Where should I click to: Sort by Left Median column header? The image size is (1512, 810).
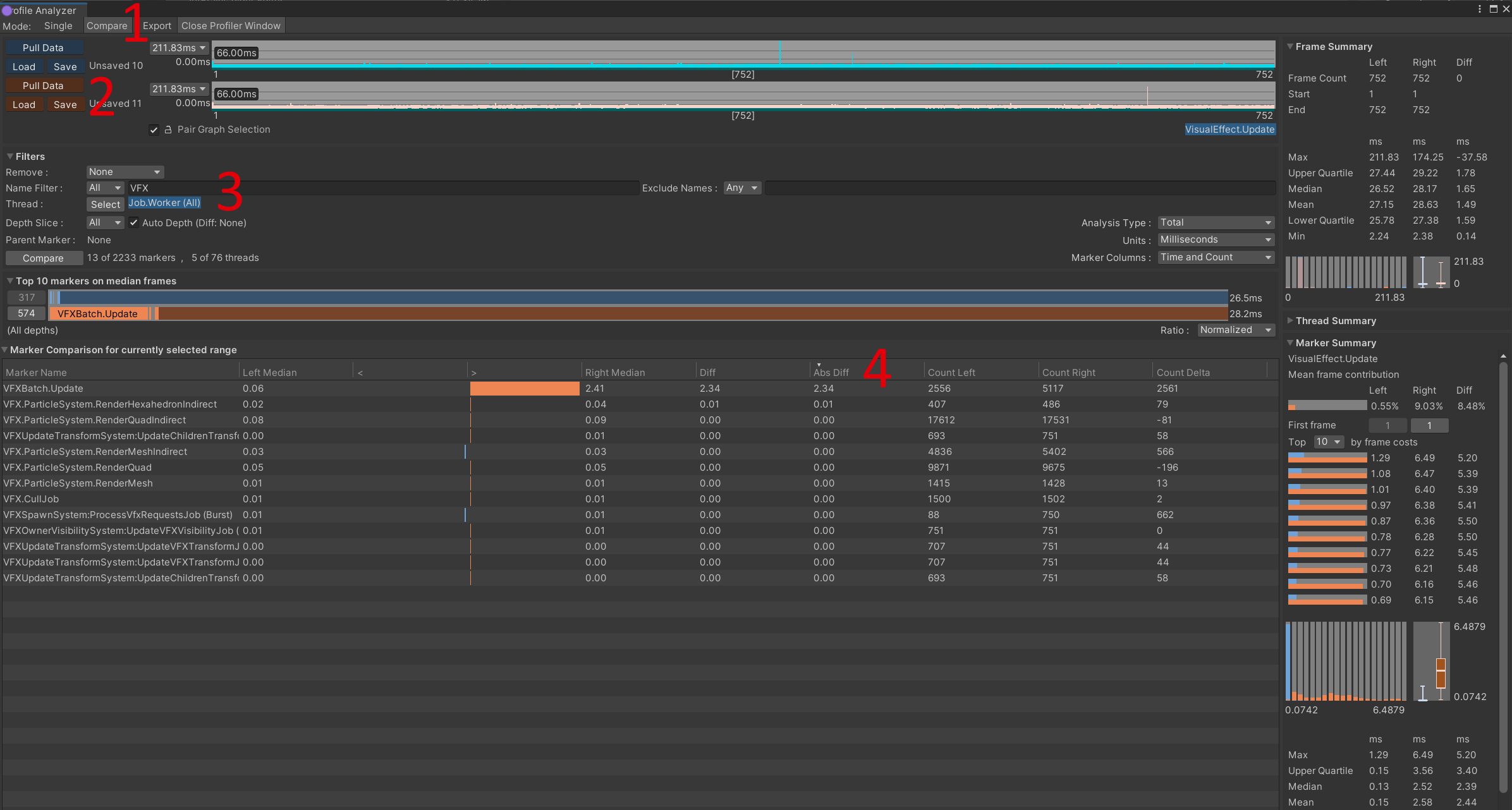pyautogui.click(x=296, y=372)
